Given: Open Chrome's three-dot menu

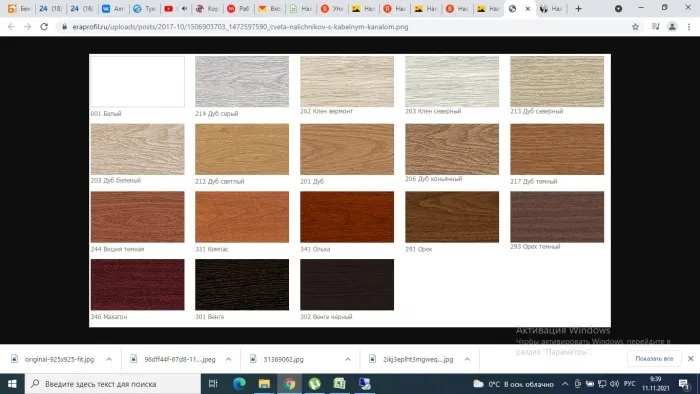Looking at the screenshot, I should pos(689,27).
